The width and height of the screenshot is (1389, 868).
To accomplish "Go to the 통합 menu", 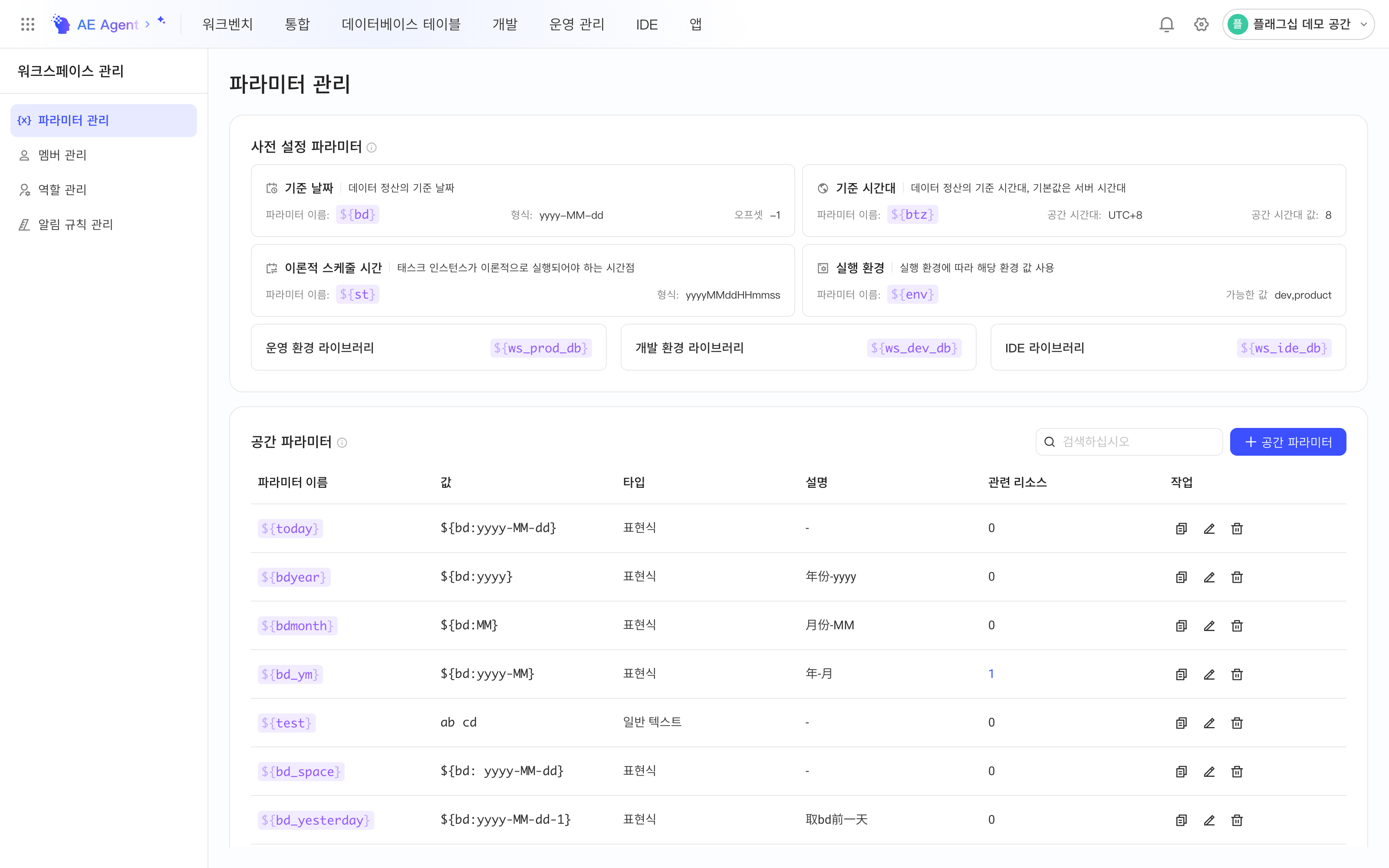I will click(x=297, y=24).
